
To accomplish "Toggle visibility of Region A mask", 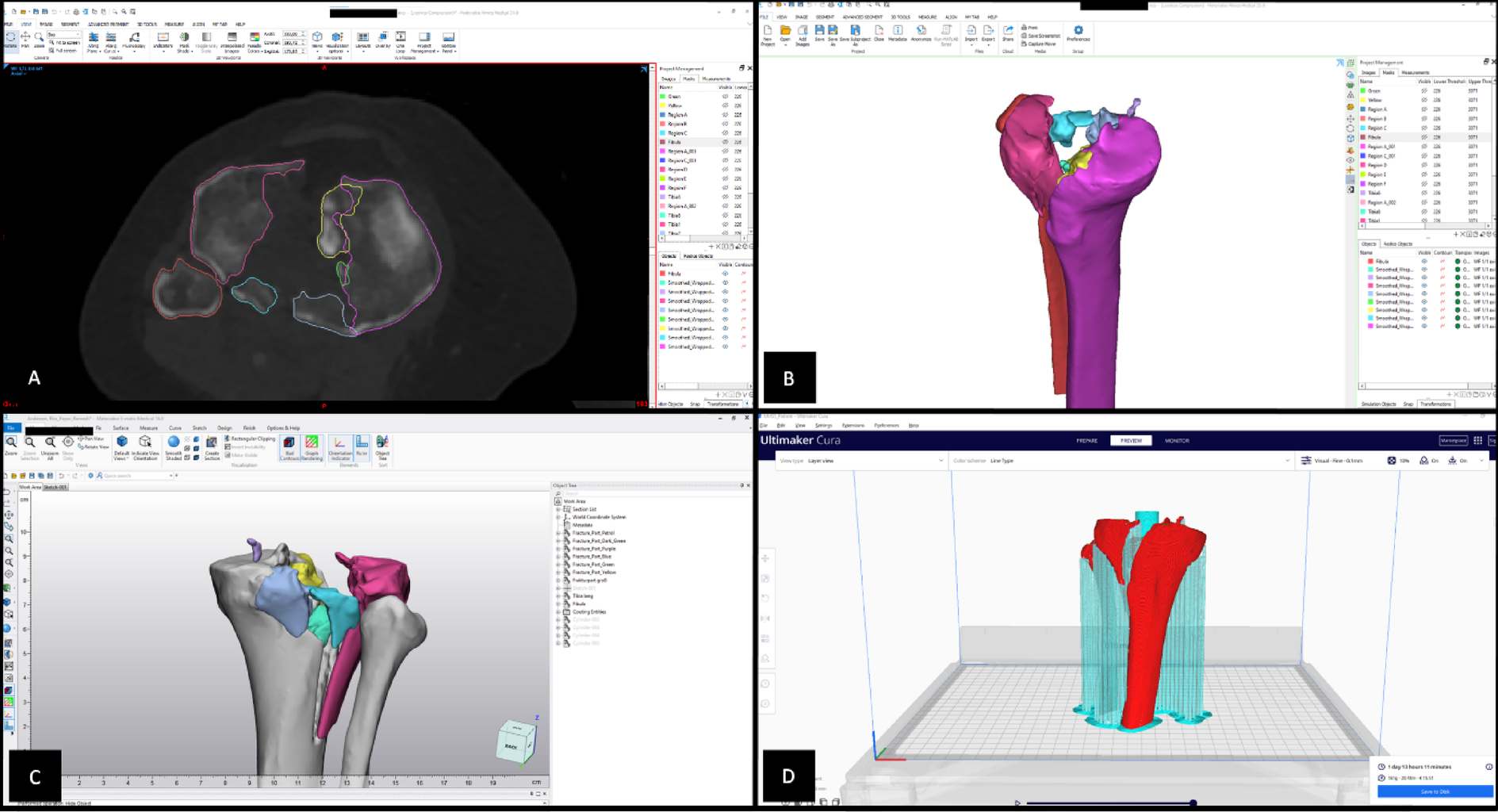I will (725, 115).
